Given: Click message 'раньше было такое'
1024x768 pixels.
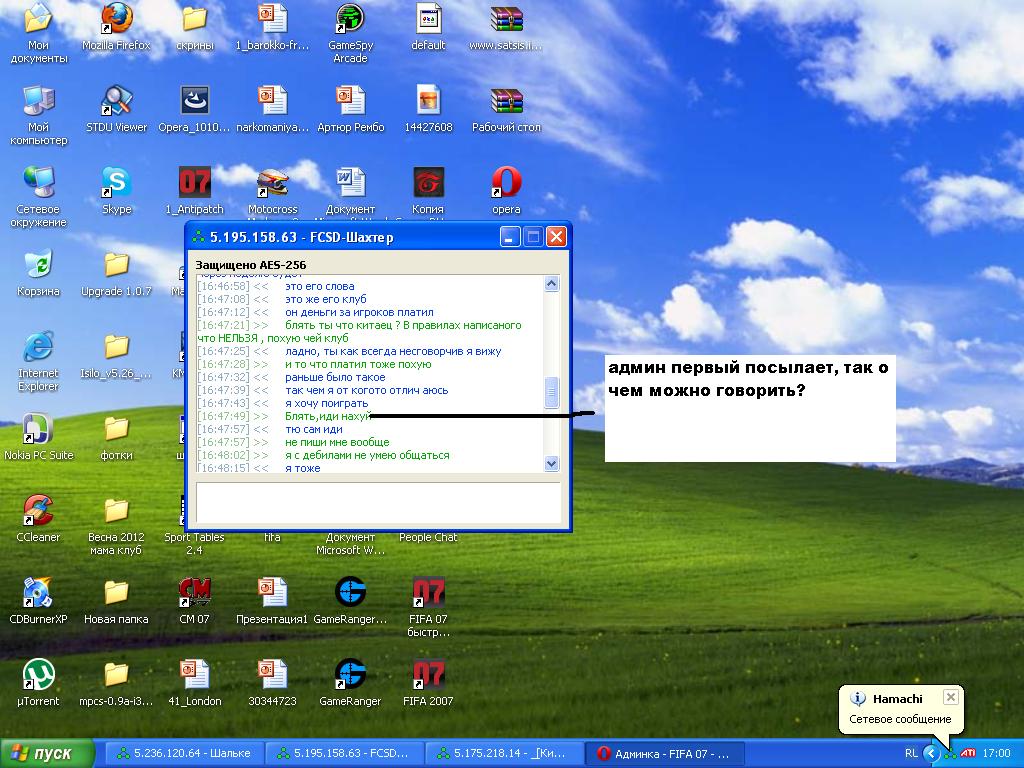Looking at the screenshot, I should pyautogui.click(x=335, y=377).
